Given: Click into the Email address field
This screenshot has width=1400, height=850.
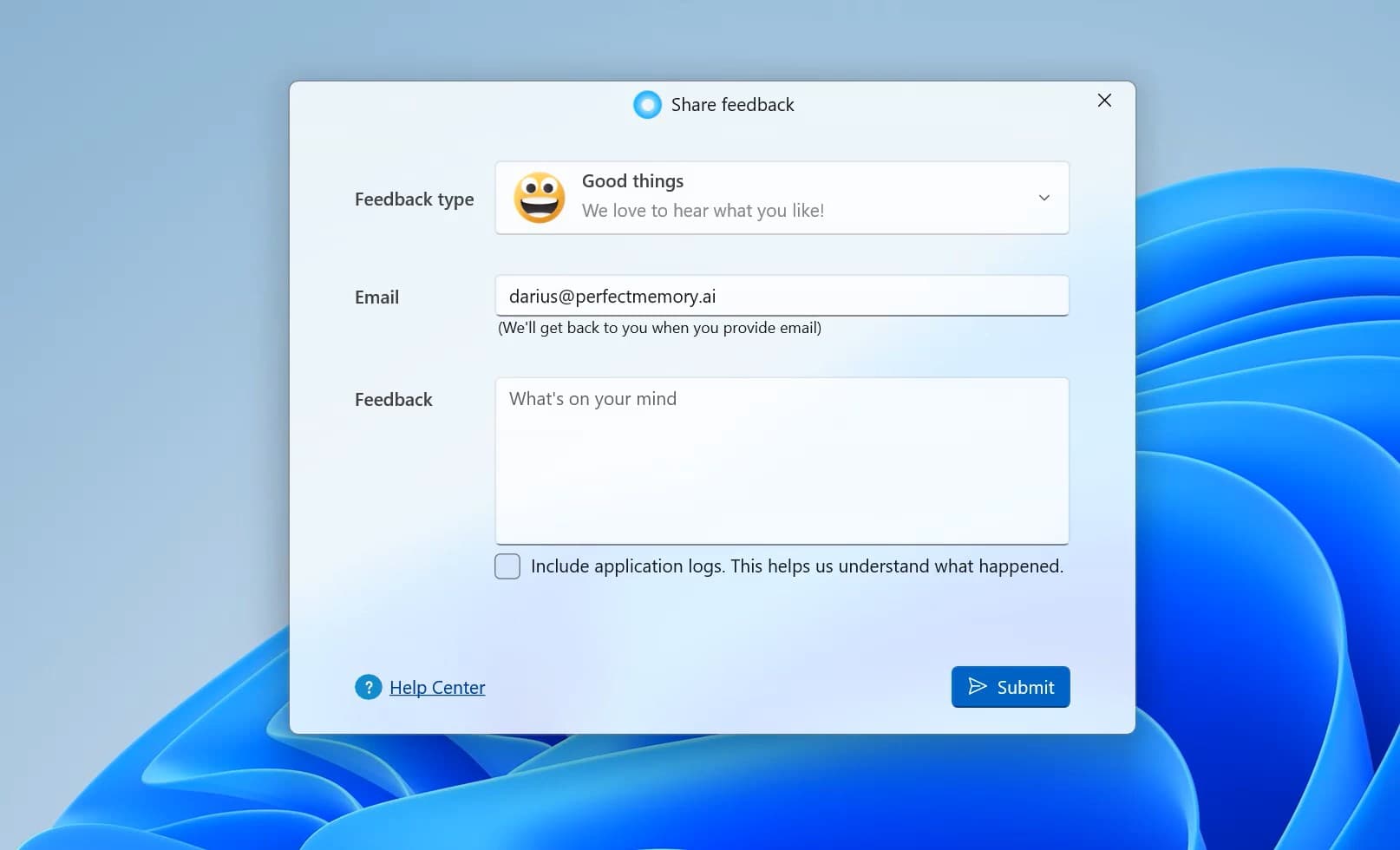Looking at the screenshot, I should [781, 297].
